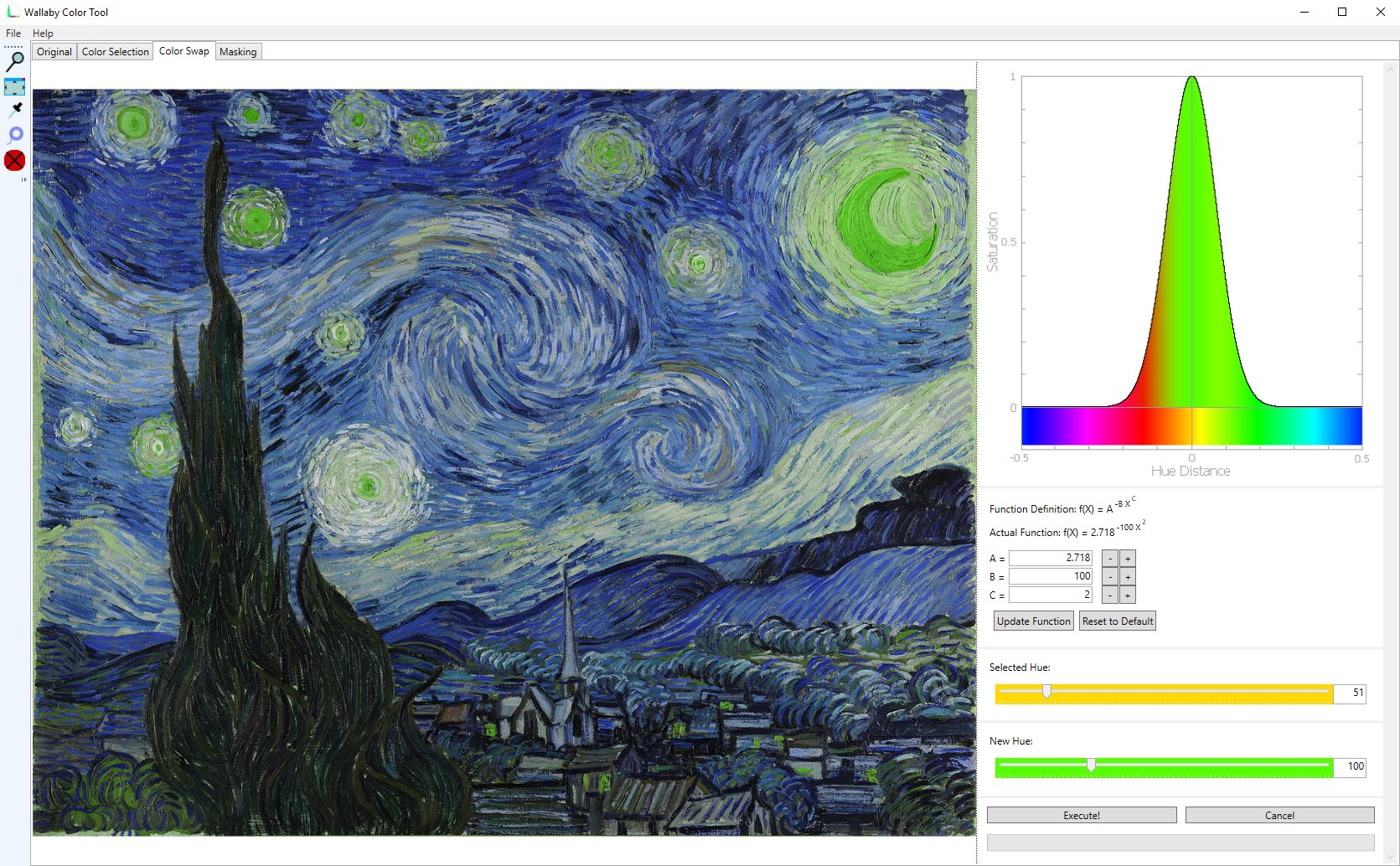Click the New Hue slider thumb
The width and height of the screenshot is (1400, 866).
[x=1091, y=765]
